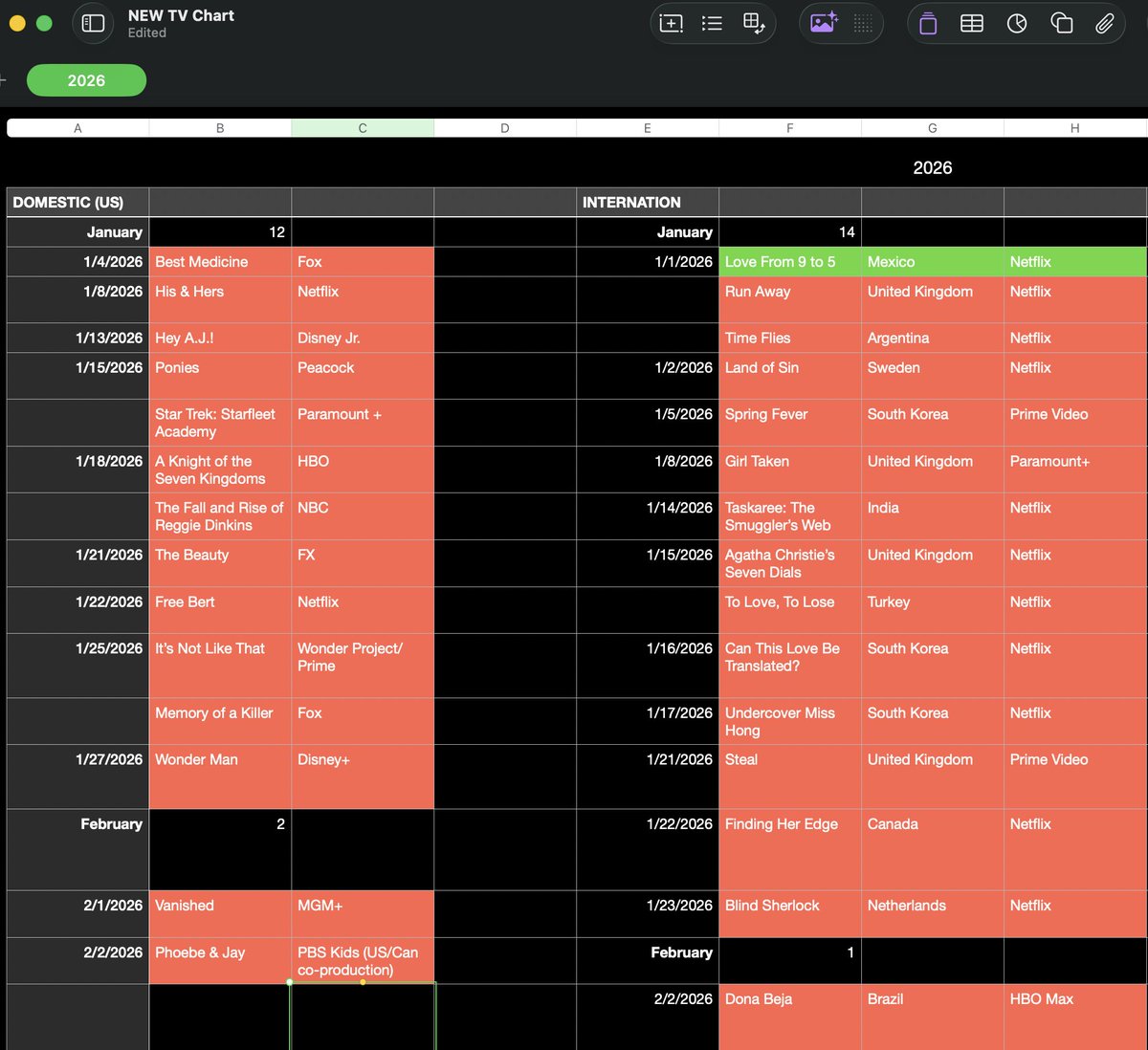Select It's Not Like That cell

(x=220, y=666)
